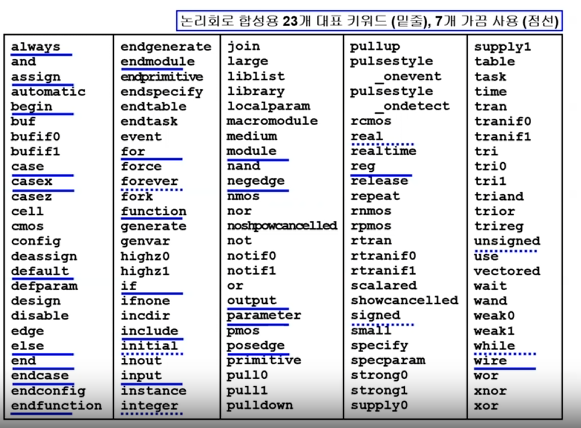The image size is (581, 428).
Task: Click the 'pulldown' keyword
Action: 260,405
